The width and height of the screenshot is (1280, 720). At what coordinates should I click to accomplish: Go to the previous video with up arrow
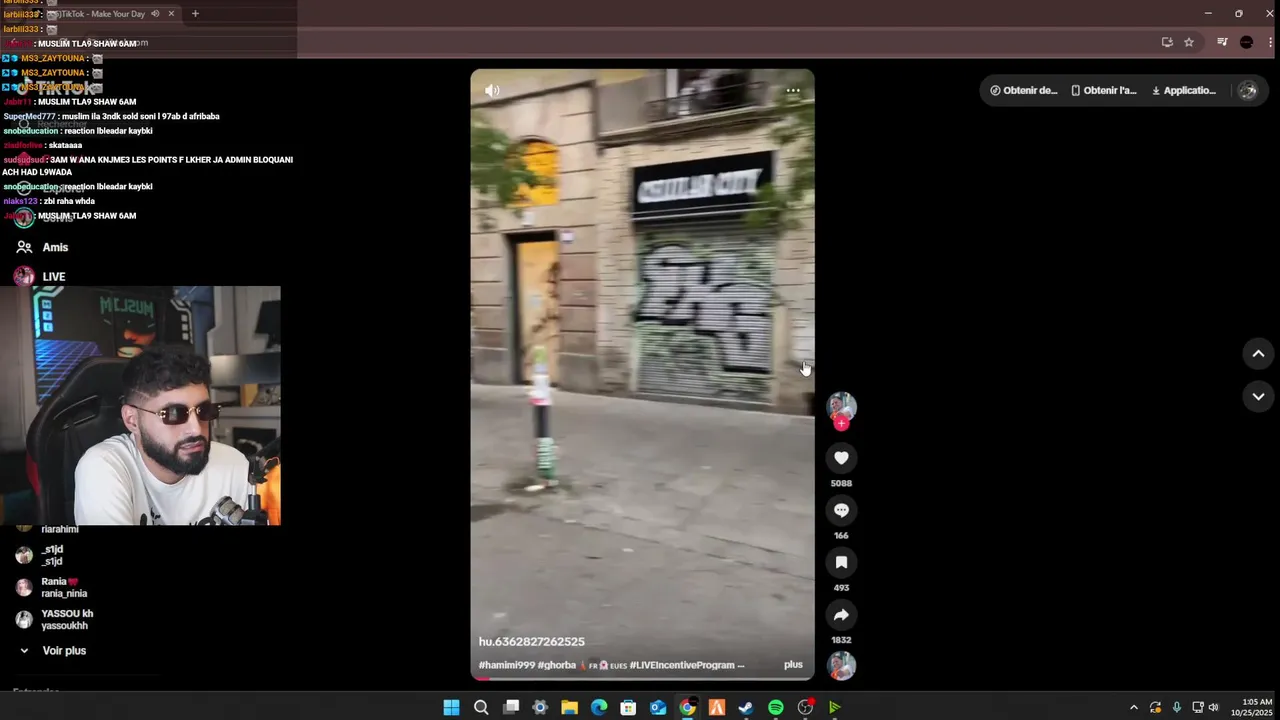[1258, 353]
